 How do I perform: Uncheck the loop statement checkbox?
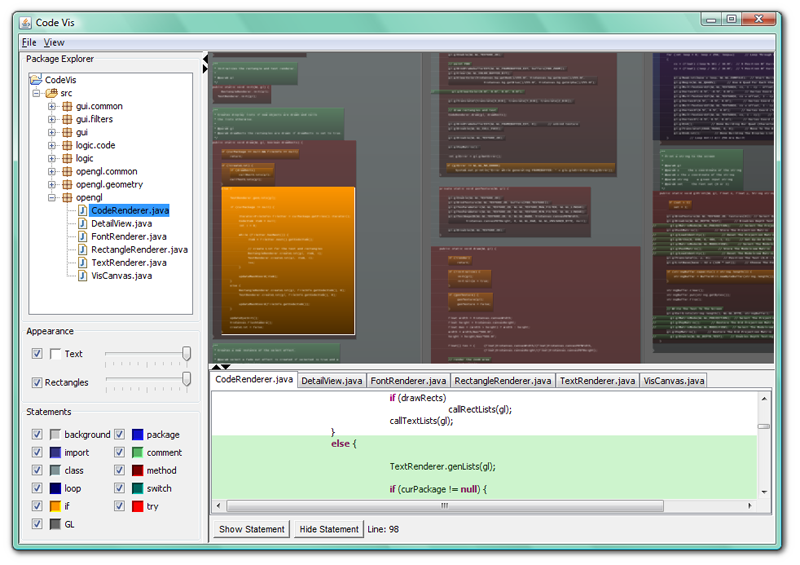(37, 488)
